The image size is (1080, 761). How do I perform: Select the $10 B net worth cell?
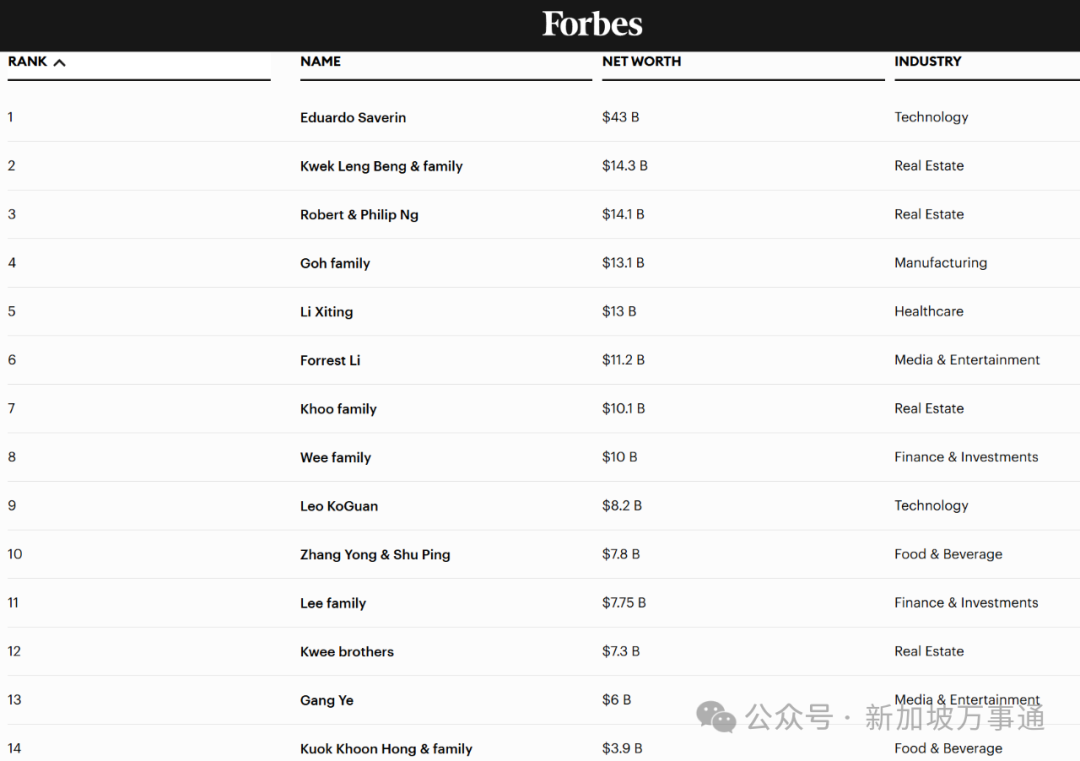620,457
